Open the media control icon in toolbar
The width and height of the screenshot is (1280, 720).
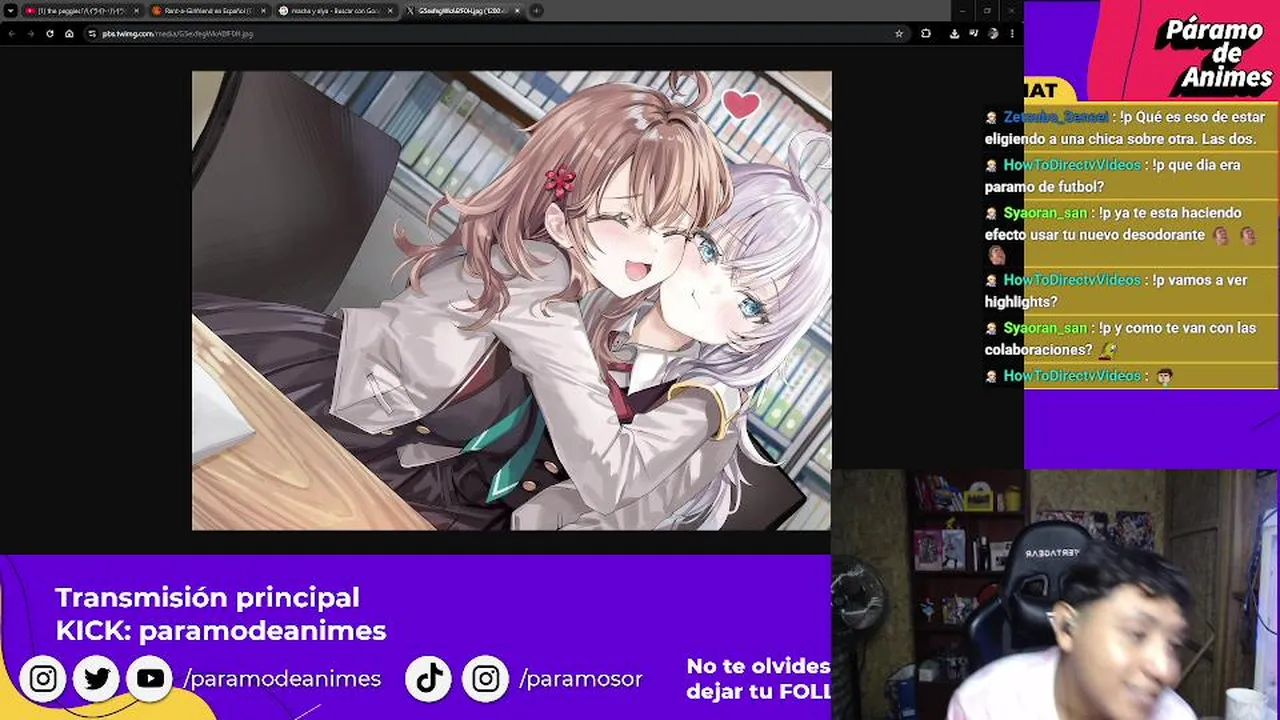point(973,33)
